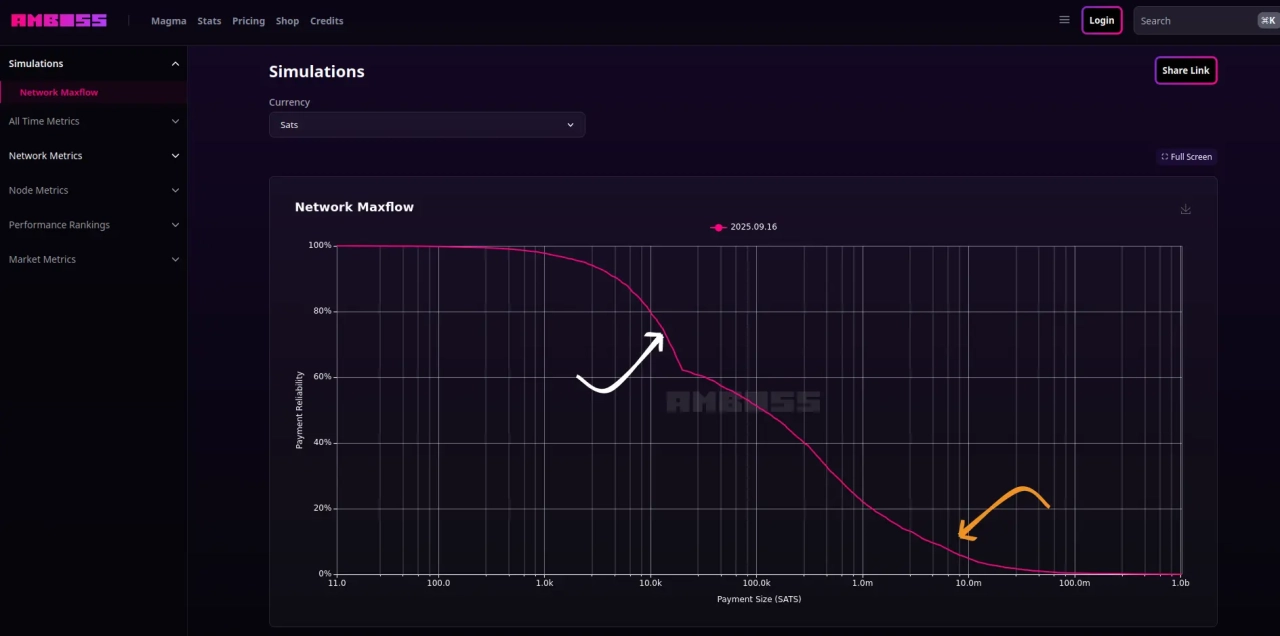
Task: Expand Market Metrics section
Action: coord(93,259)
